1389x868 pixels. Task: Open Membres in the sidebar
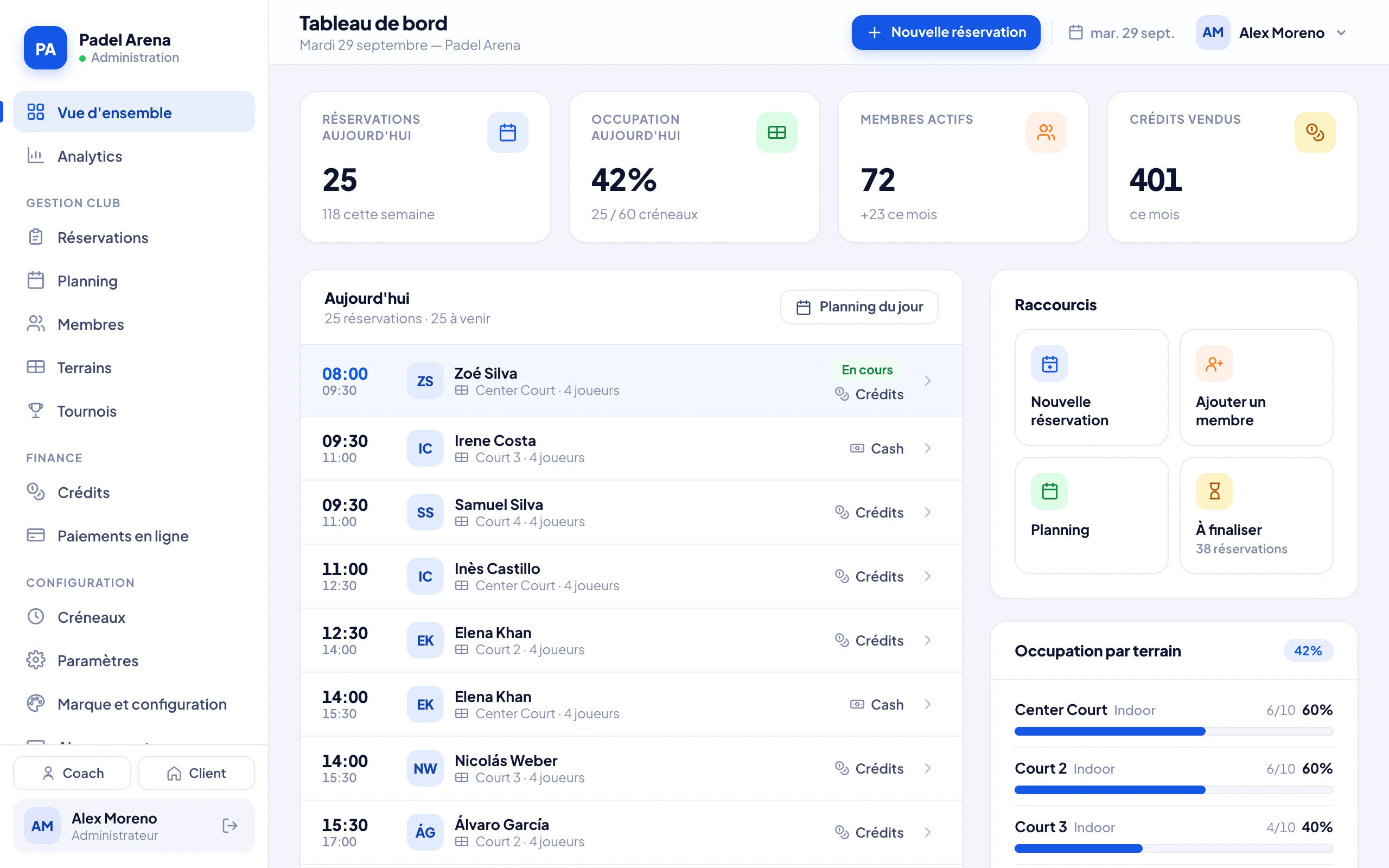tap(133, 324)
